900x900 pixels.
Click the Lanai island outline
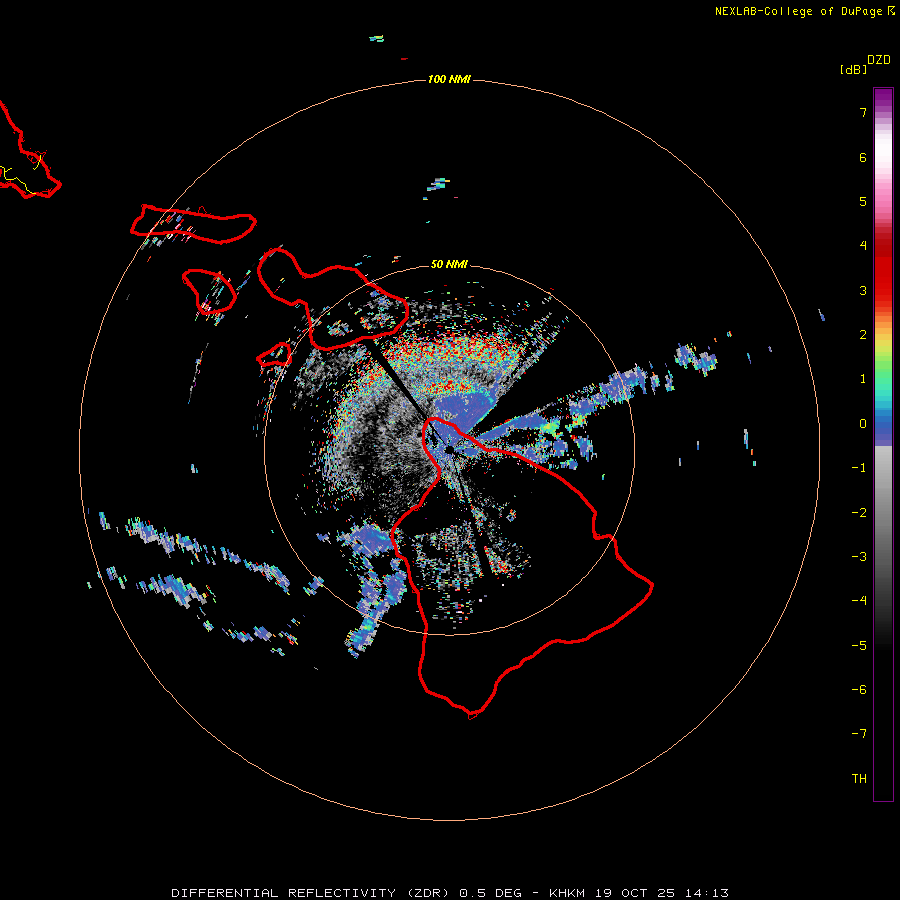[x=209, y=292]
